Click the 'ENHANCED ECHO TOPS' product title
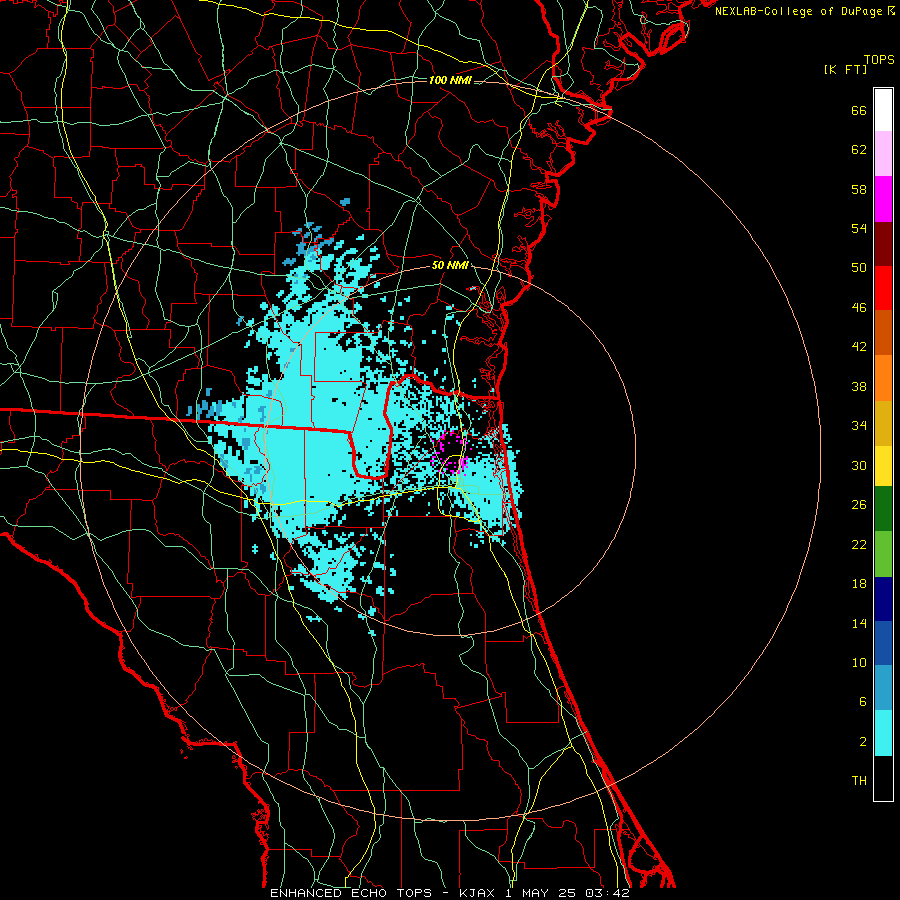 click(351, 893)
